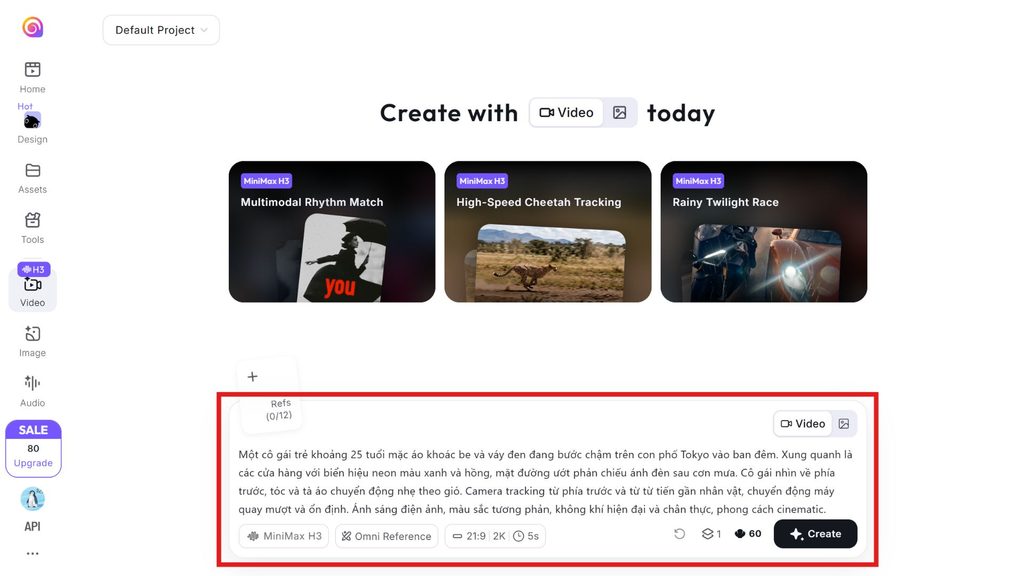
Task: Open the MiniMax H3 model selector
Action: tap(284, 536)
